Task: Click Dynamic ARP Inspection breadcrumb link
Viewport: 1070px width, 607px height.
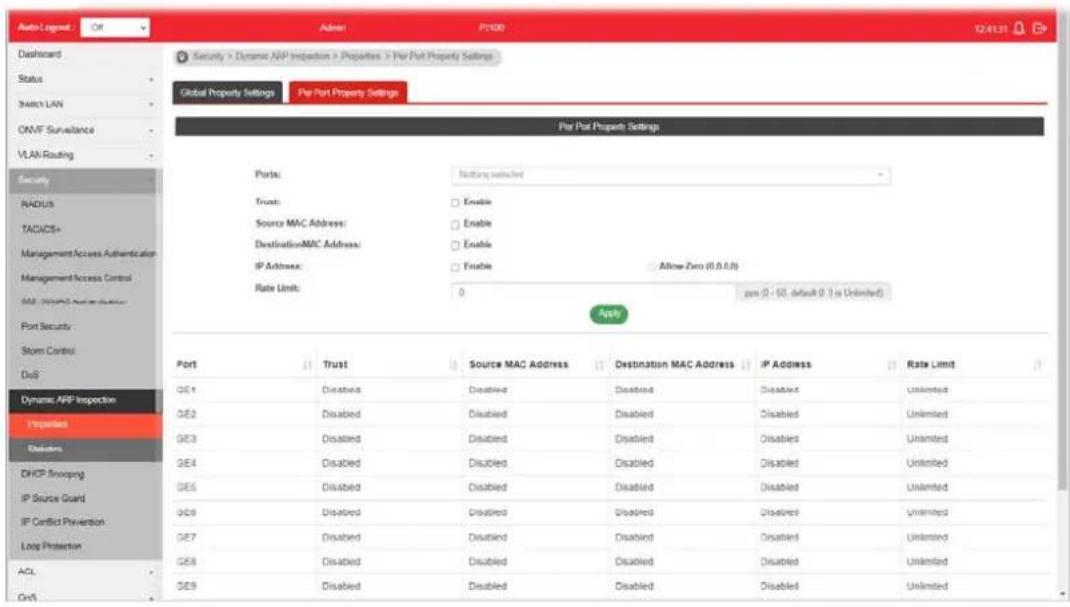Action: click(x=283, y=57)
